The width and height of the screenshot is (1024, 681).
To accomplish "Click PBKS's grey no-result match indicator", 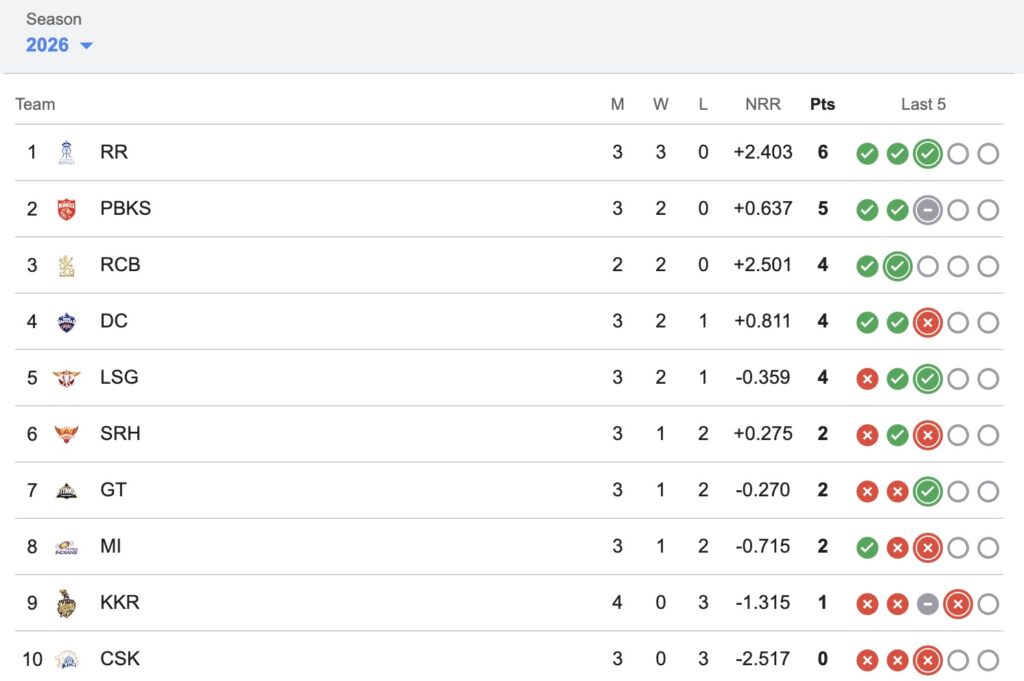I will (928, 210).
